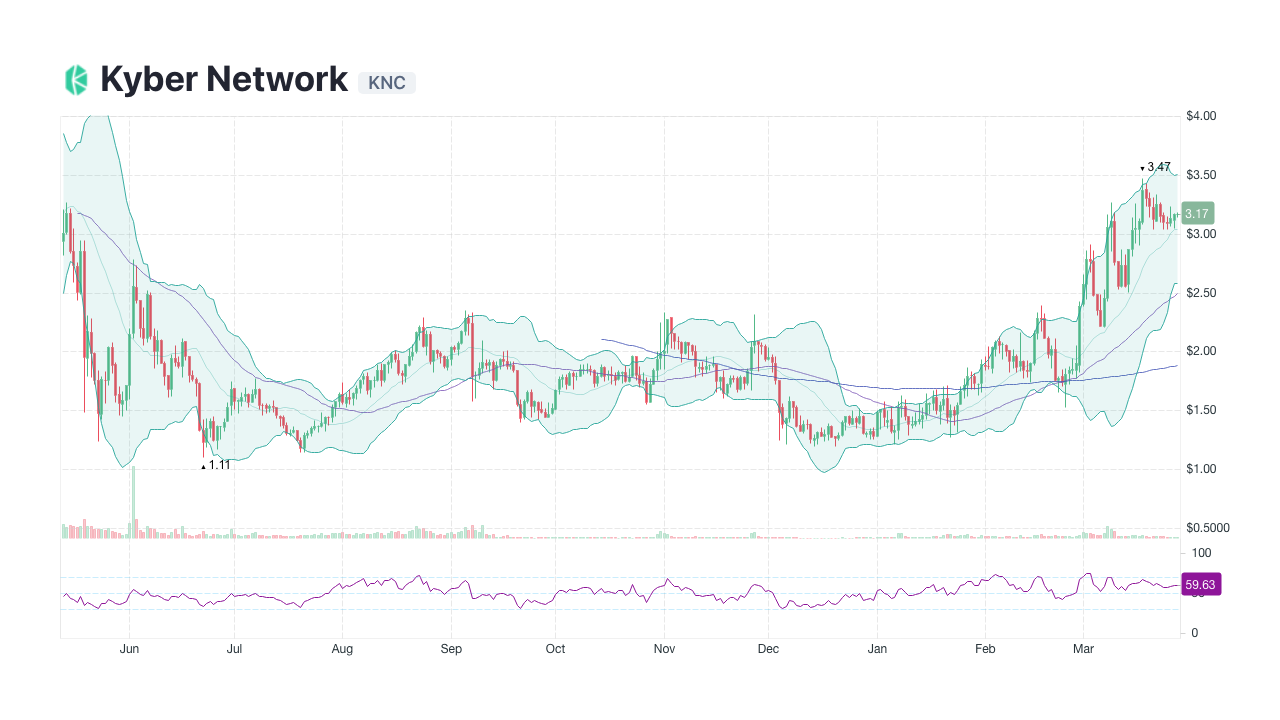Viewport: 1280px width, 720px height.
Task: Click the Dec month label
Action: point(768,649)
